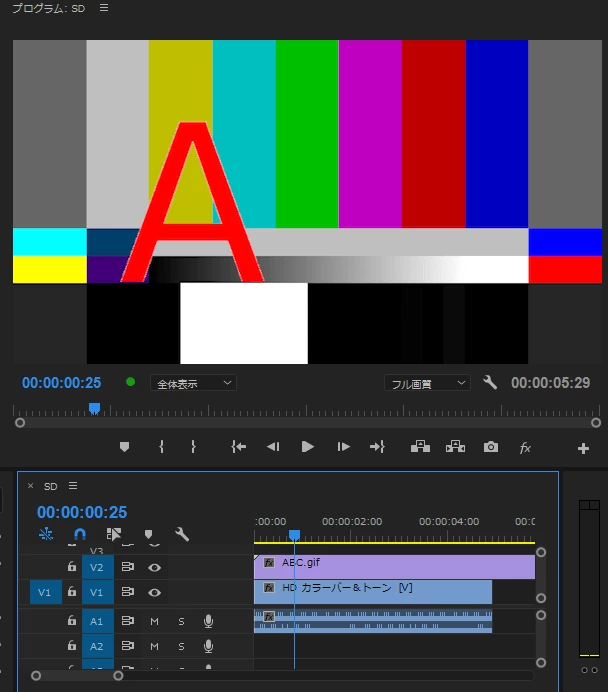Click Program monitor current timecode
The image size is (608, 692).
point(61,383)
